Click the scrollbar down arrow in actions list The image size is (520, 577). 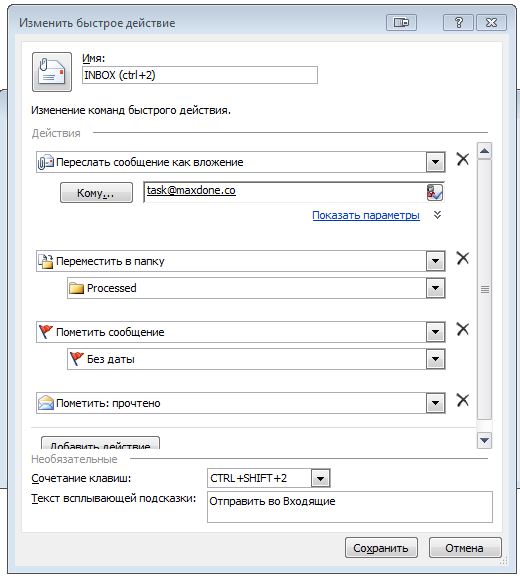(x=484, y=440)
